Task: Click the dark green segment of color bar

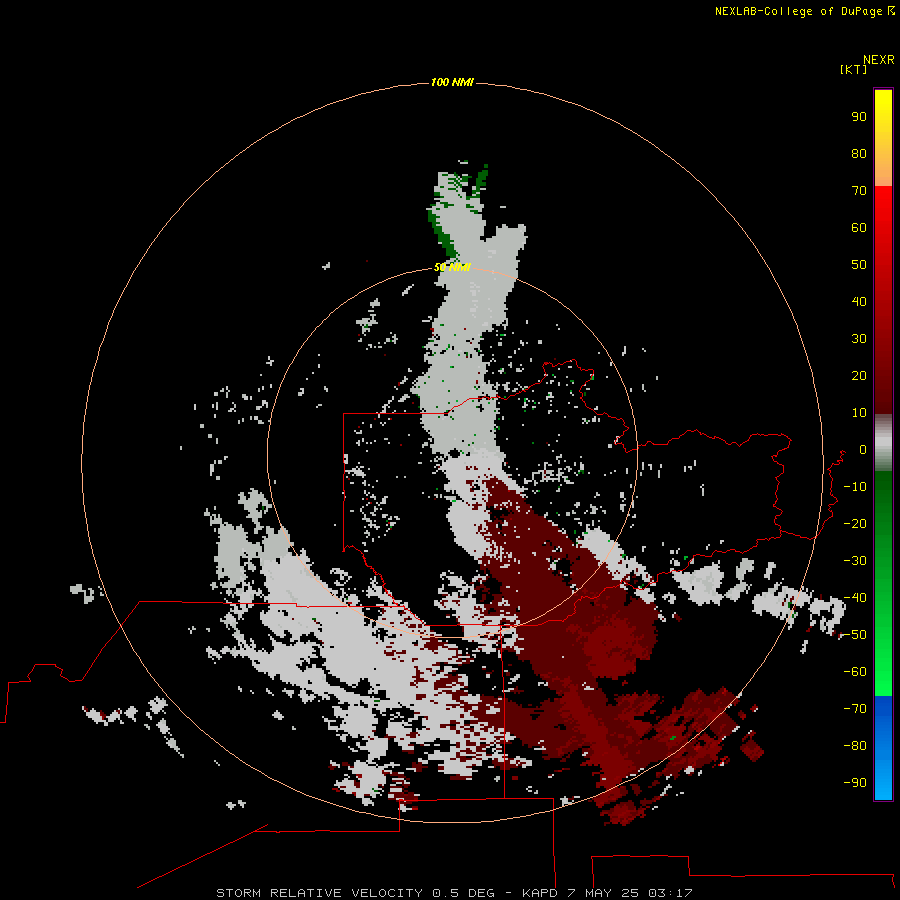Action: (x=883, y=583)
